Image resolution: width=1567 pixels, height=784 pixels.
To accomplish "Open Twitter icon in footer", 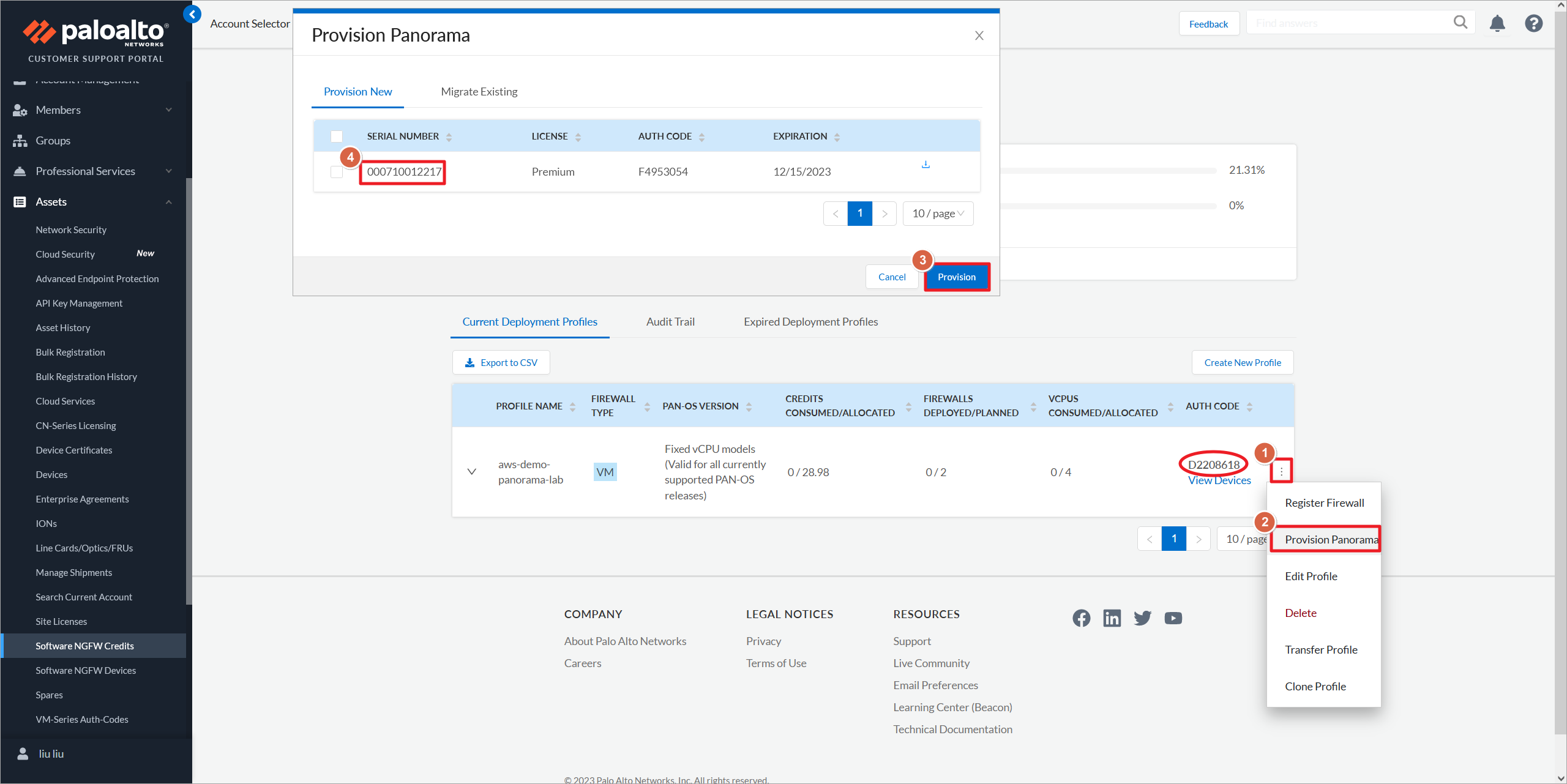I will click(x=1142, y=618).
